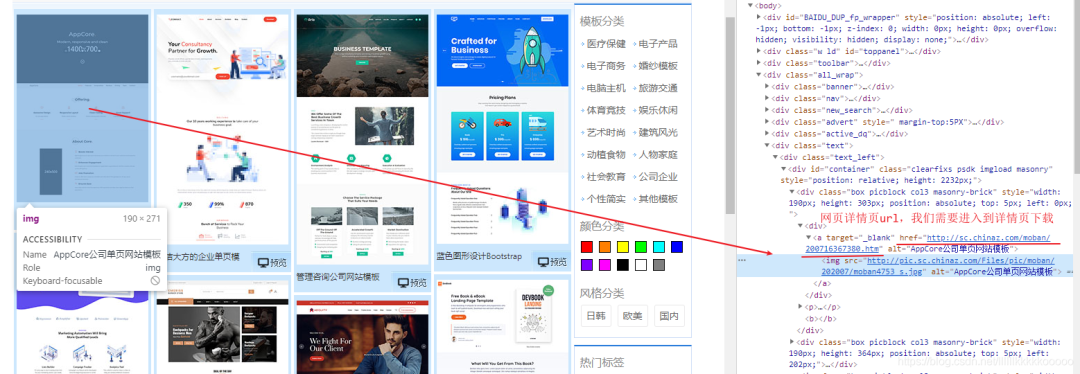Screen dimensions: 1080x374
Task: Open the 人物家庭 category
Action: coord(658,154)
